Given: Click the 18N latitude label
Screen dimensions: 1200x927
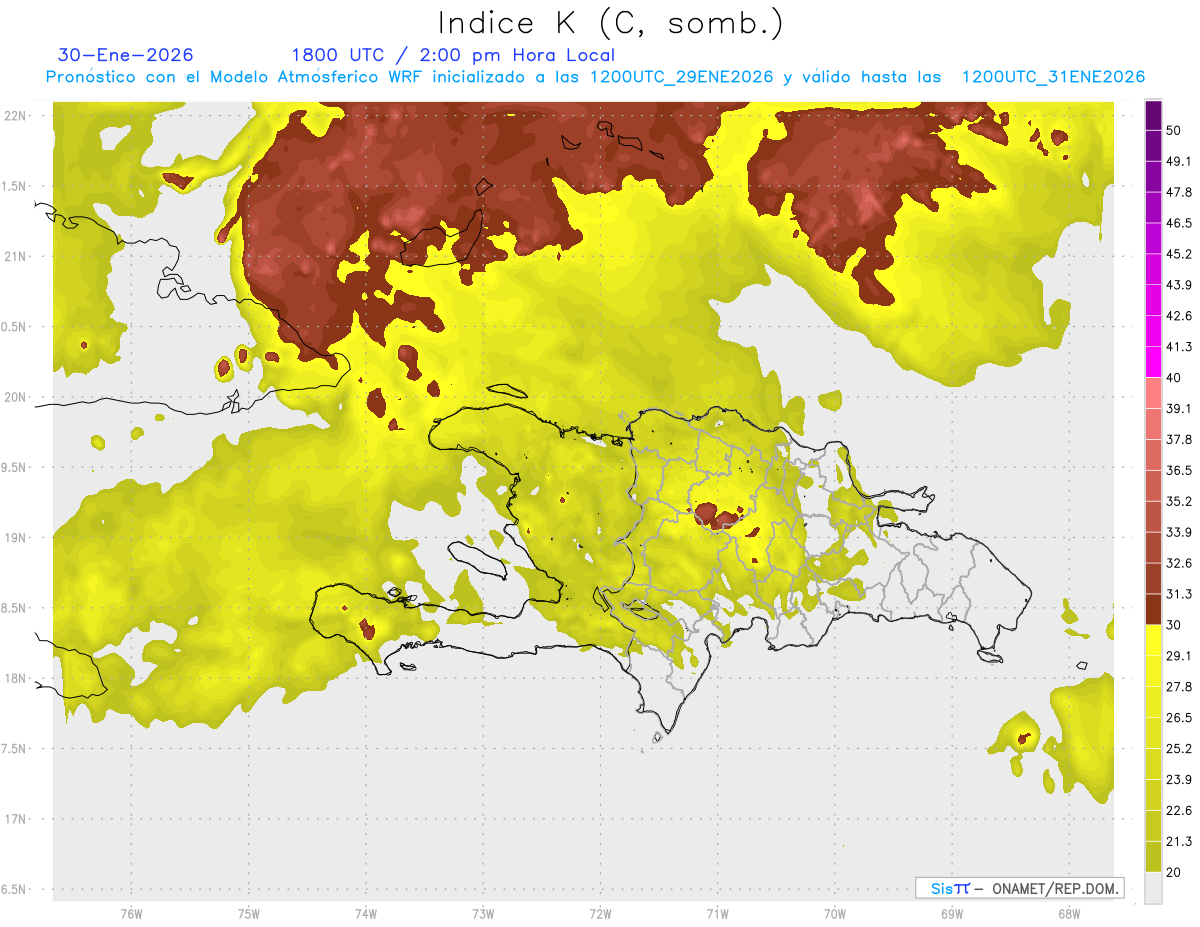Looking at the screenshot, I should point(17,678).
